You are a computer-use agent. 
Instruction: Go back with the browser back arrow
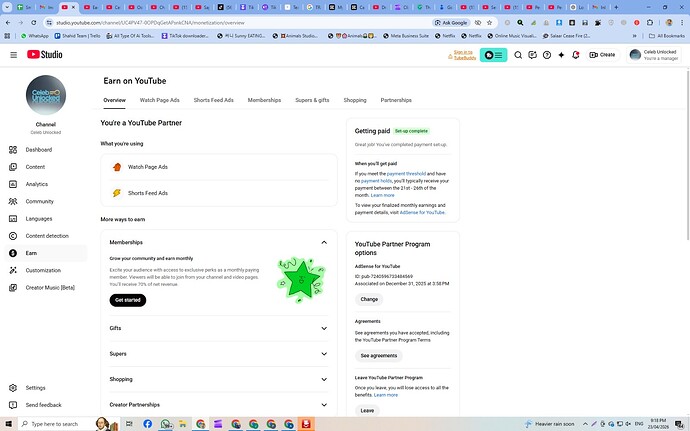point(8,22)
